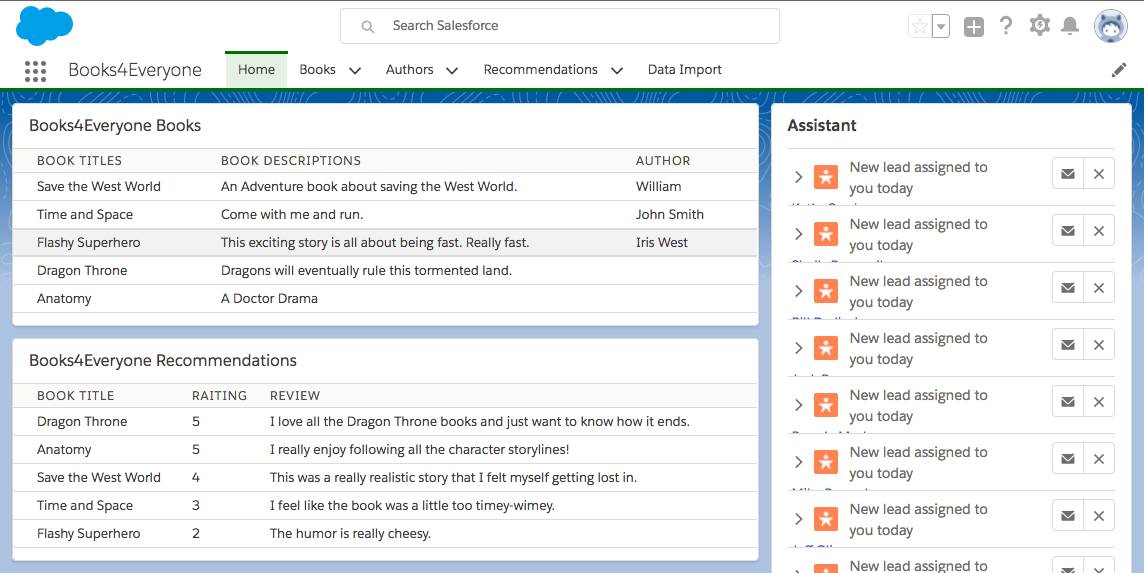Click the RAITING column header
This screenshot has height=573, width=1144.
coord(220,396)
